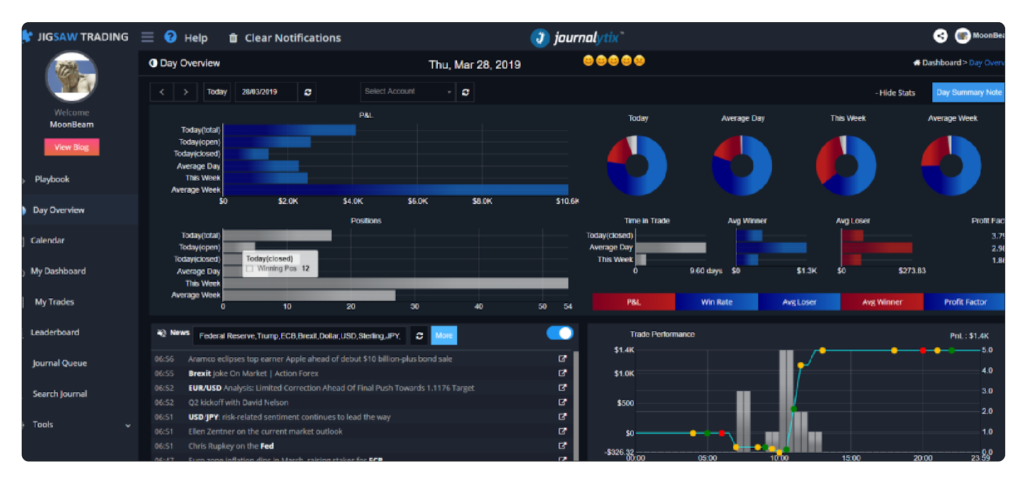The image size is (1024, 485).
Task: Open My Trades in sidebar
Action: (x=54, y=302)
